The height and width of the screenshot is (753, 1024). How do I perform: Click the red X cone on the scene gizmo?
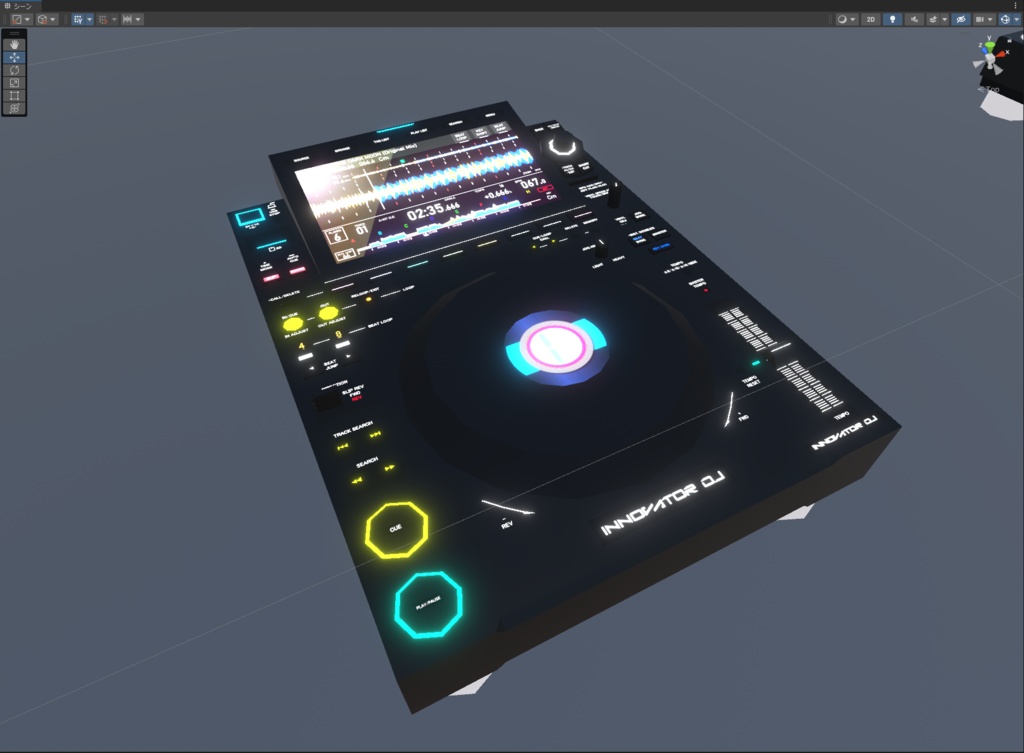pos(1001,54)
